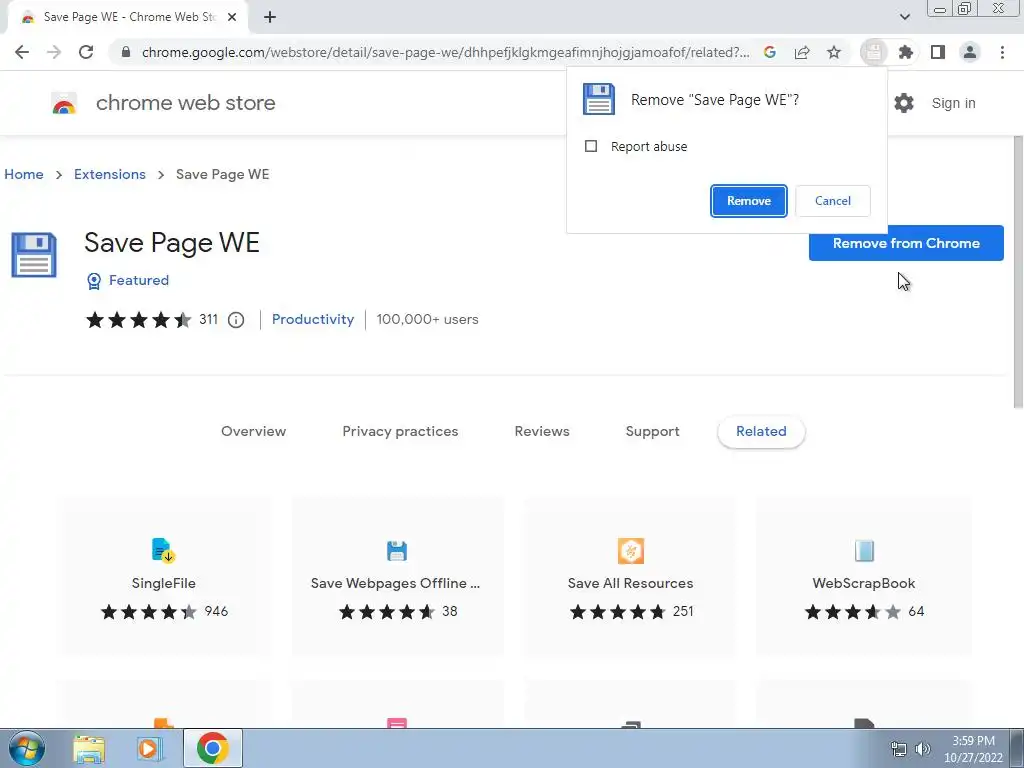Click the SingleFile card title
This screenshot has width=1024, height=768.
click(163, 583)
